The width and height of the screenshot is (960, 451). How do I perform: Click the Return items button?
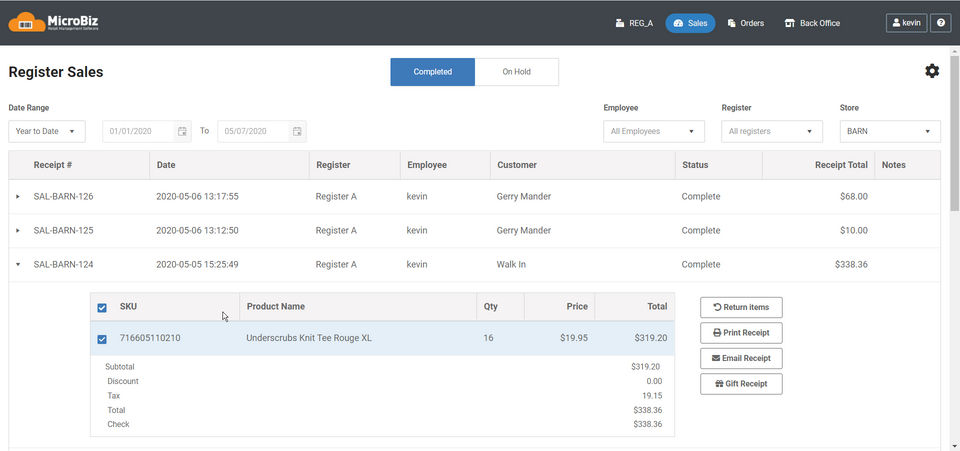(741, 307)
